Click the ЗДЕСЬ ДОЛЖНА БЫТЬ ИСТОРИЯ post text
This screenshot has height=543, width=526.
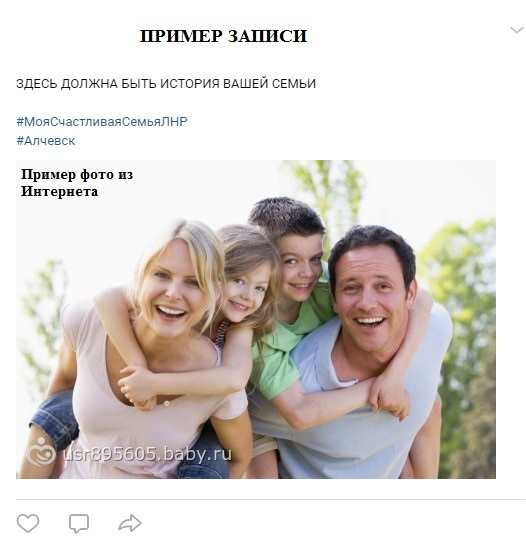[166, 83]
